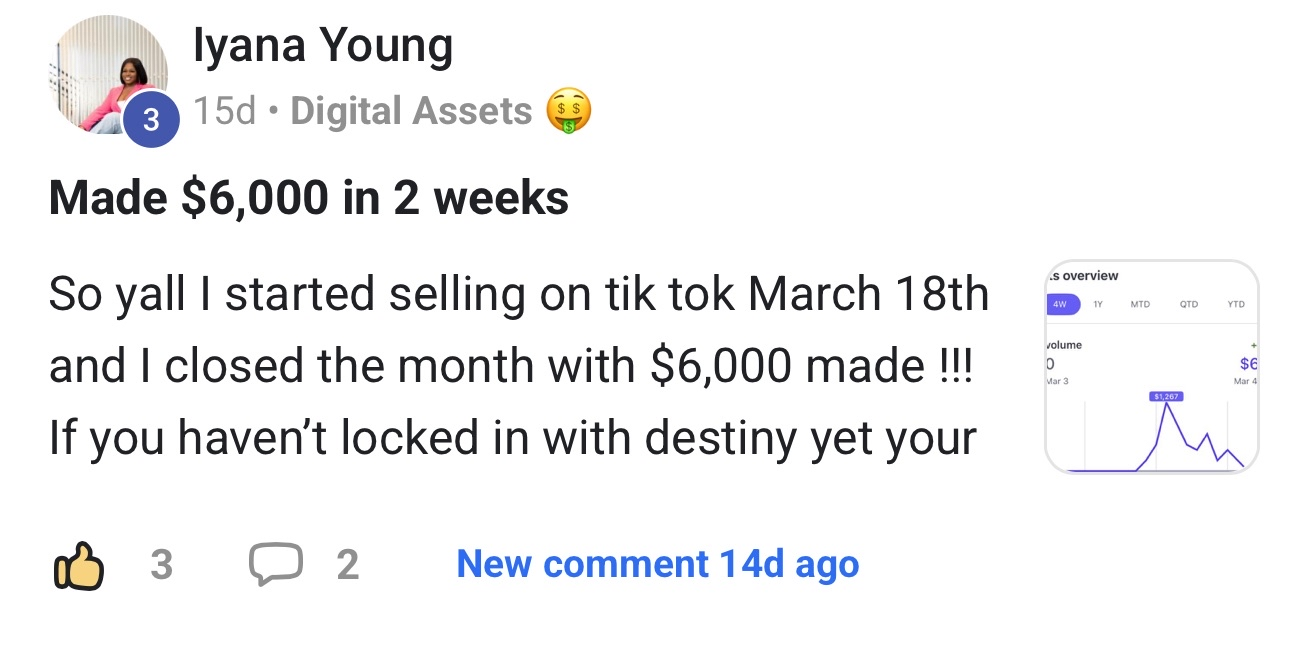The height and width of the screenshot is (651, 1290).
Task: Click the like count number 3
Action: [161, 566]
